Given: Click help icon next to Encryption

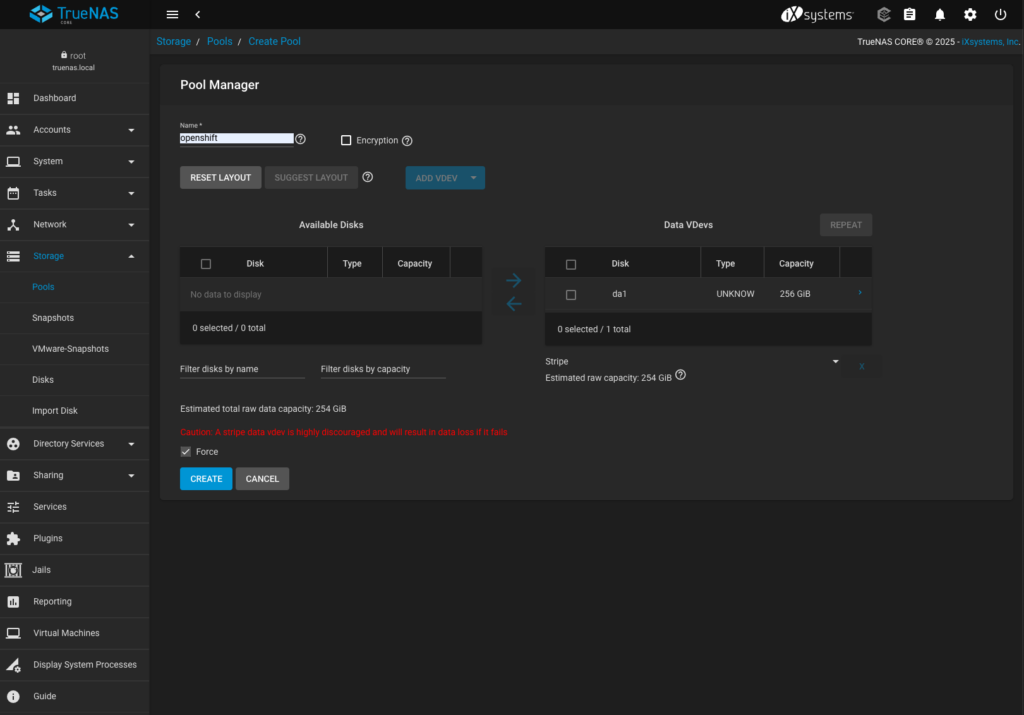Looking at the screenshot, I should coord(407,141).
